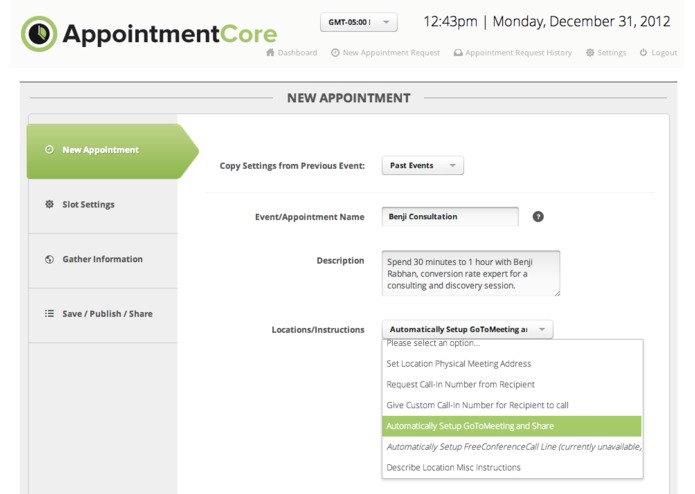
Task: Click the AppointmentCore clock logo icon
Action: 39,34
